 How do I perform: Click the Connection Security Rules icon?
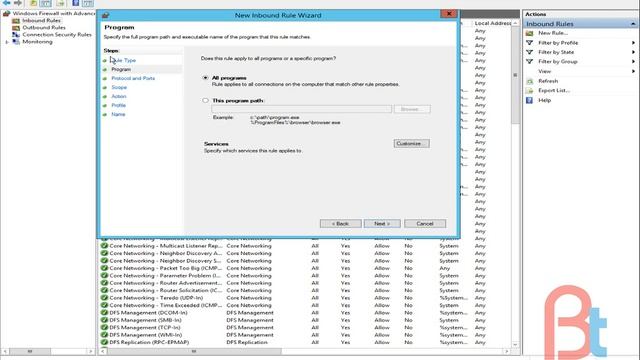pyautogui.click(x=16, y=35)
